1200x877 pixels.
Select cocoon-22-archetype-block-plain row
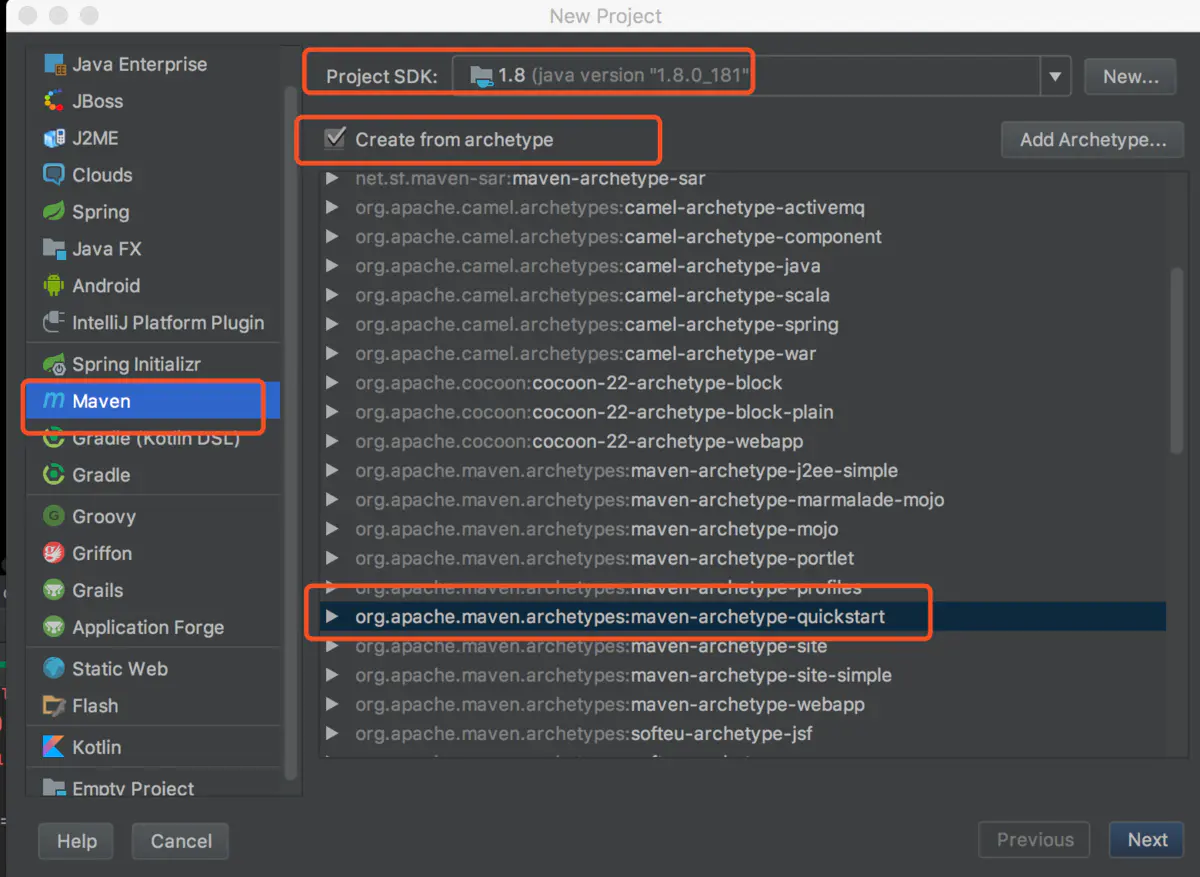point(742,412)
